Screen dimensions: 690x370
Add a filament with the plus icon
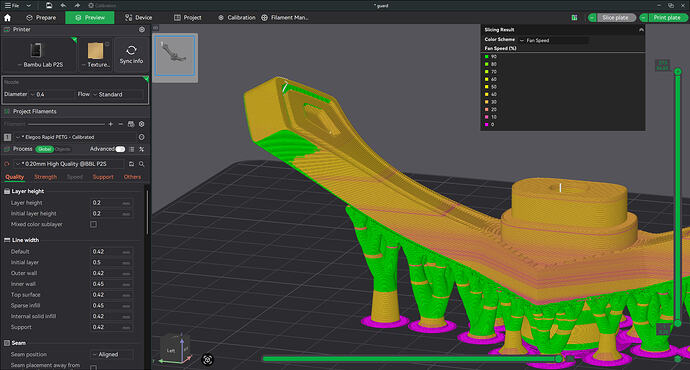click(110, 124)
